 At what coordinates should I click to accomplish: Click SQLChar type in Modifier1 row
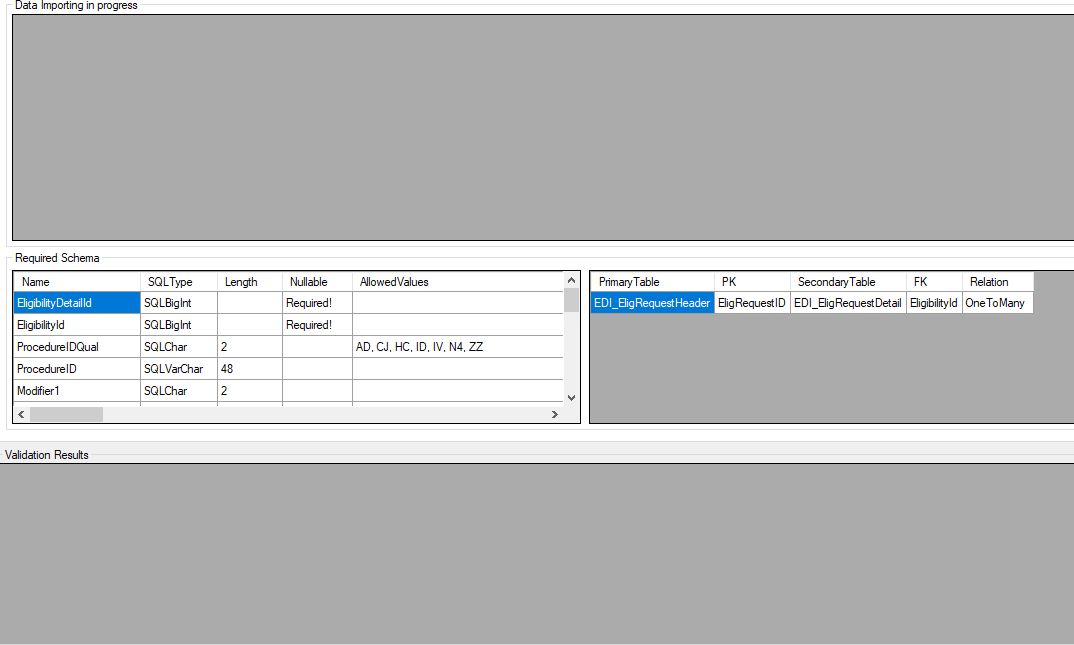tap(179, 390)
